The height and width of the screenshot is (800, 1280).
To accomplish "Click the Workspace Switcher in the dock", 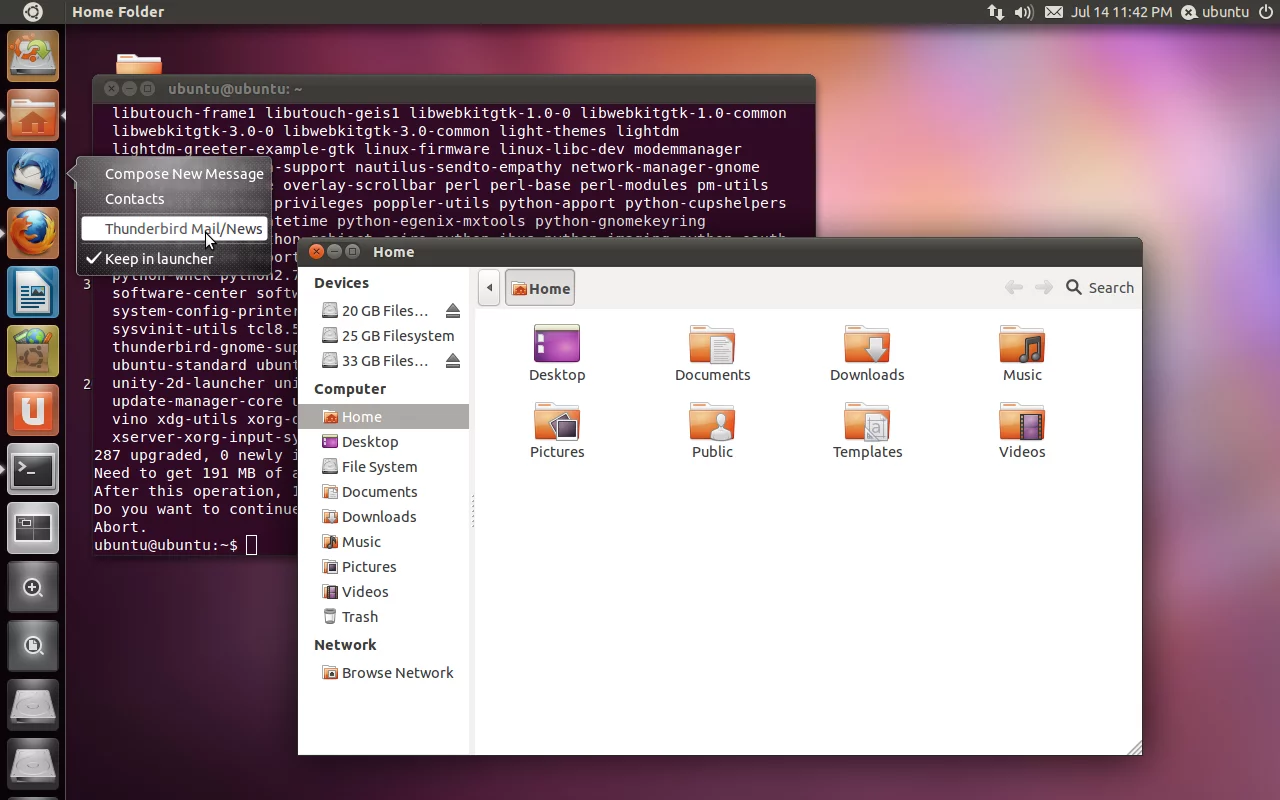I will pos(33,529).
